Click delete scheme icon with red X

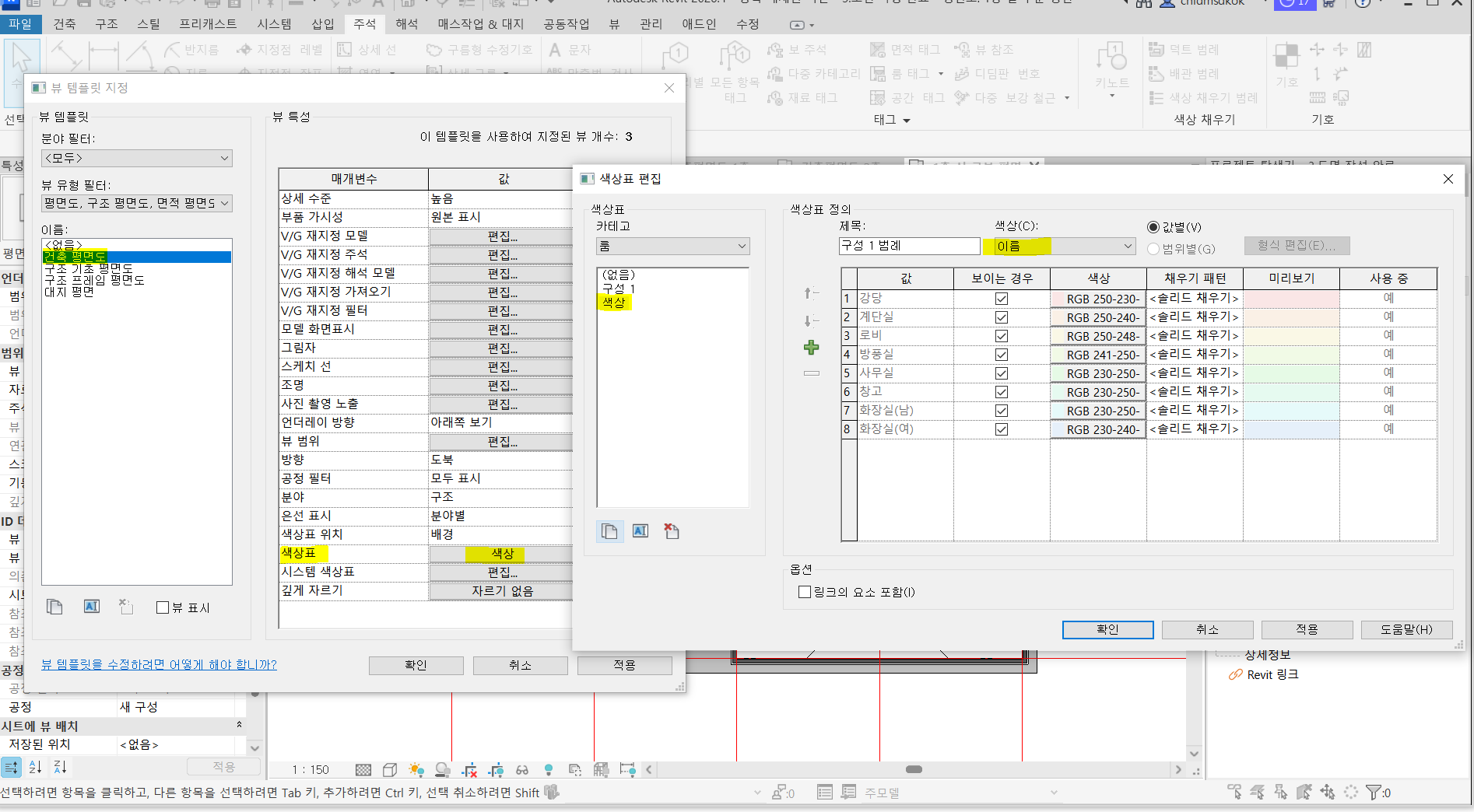coord(671,531)
